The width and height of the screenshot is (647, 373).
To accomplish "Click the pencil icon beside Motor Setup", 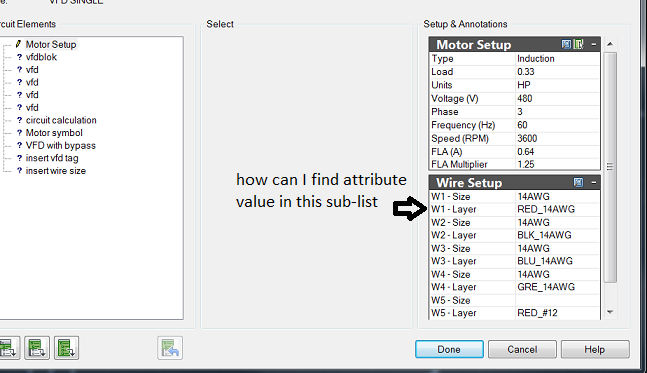I will pyautogui.click(x=18, y=44).
